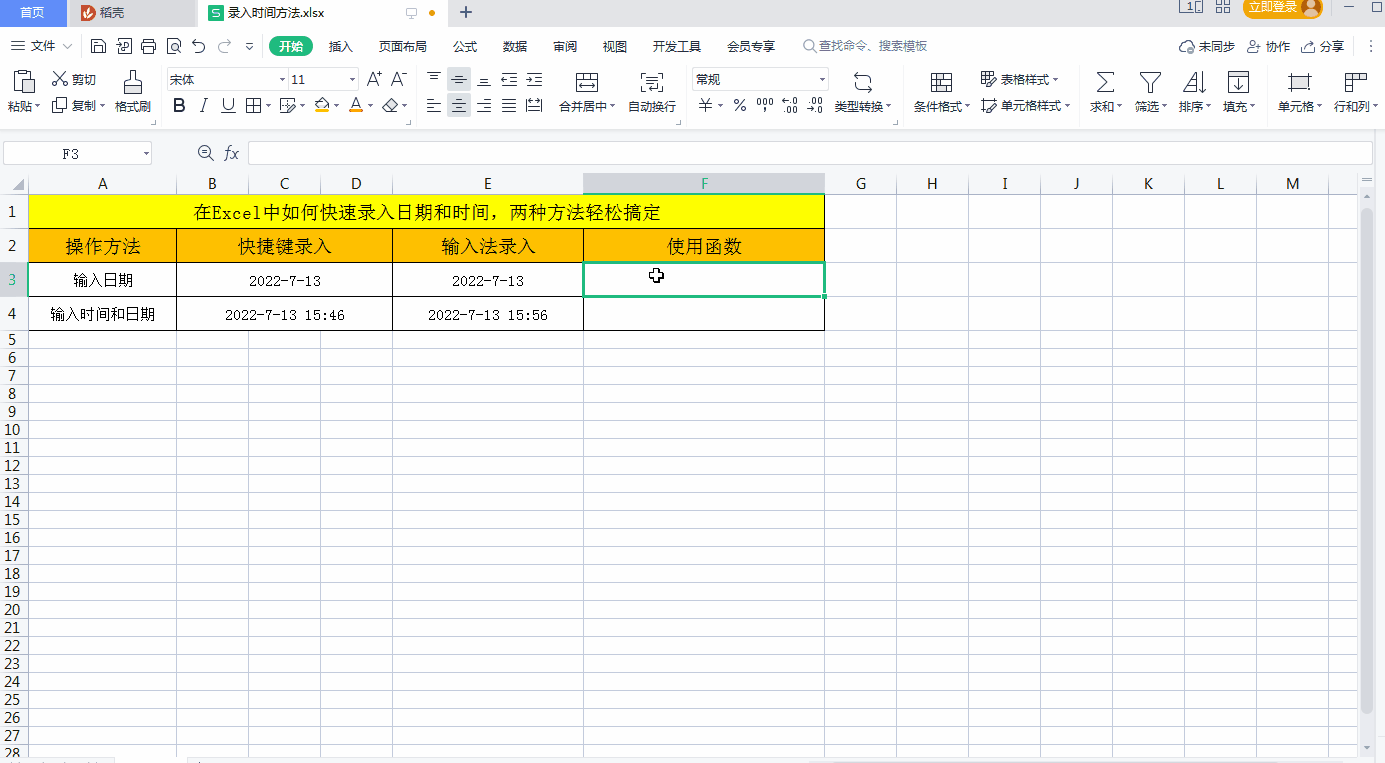This screenshot has width=1385, height=763.
Task: Toggle bold formatting
Action: 180,105
